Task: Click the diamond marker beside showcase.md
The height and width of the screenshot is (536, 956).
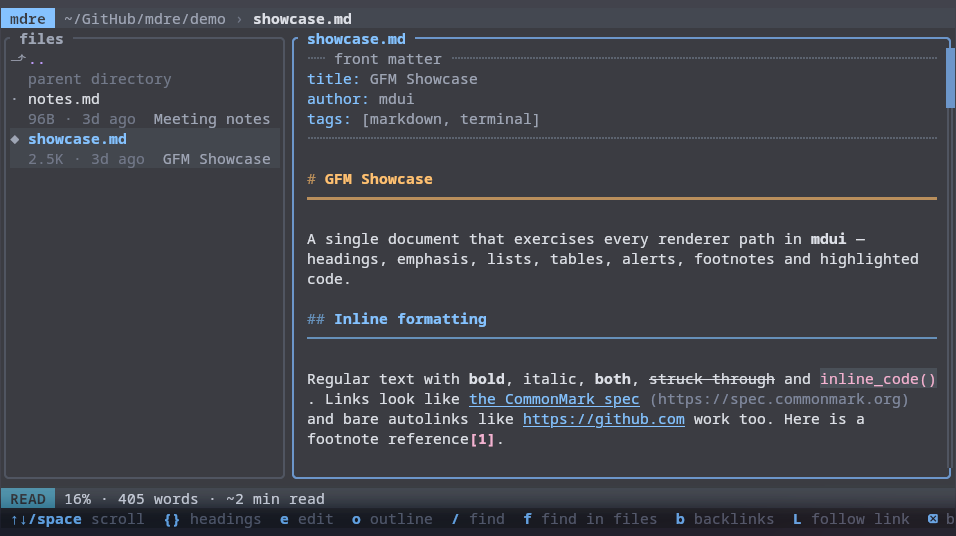Action: (15, 139)
